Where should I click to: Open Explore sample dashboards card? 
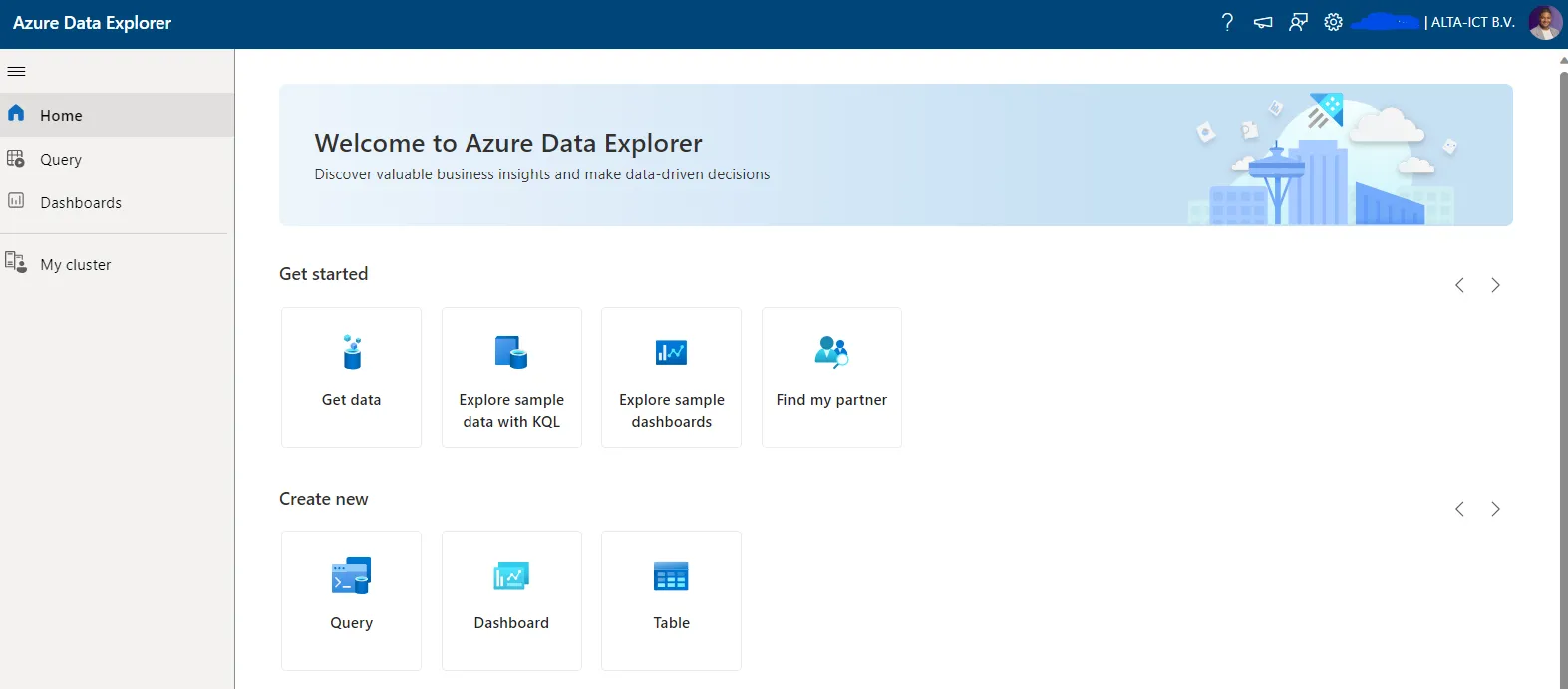click(x=671, y=377)
